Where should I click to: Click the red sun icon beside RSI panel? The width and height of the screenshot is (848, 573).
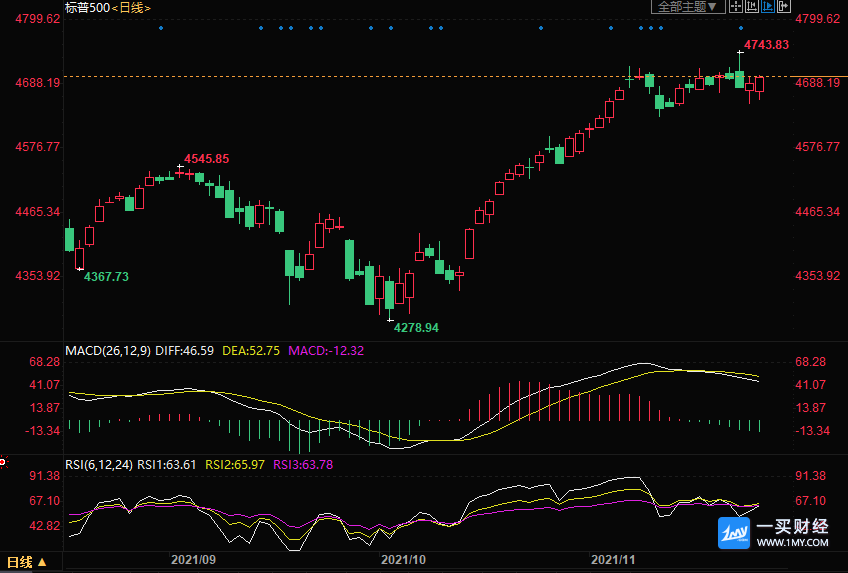click(3, 463)
